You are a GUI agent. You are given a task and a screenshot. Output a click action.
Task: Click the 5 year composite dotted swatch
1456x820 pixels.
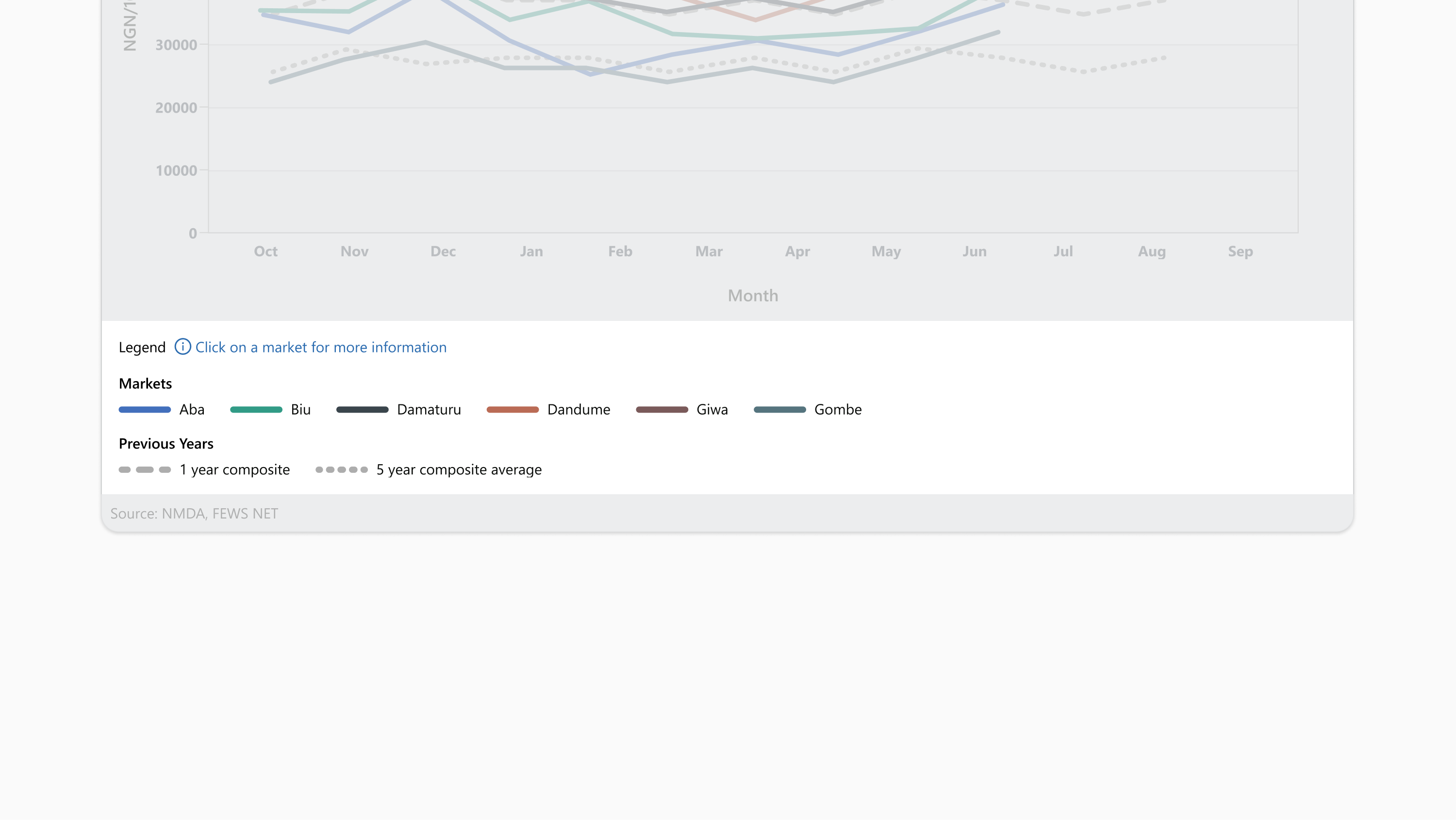(x=341, y=469)
